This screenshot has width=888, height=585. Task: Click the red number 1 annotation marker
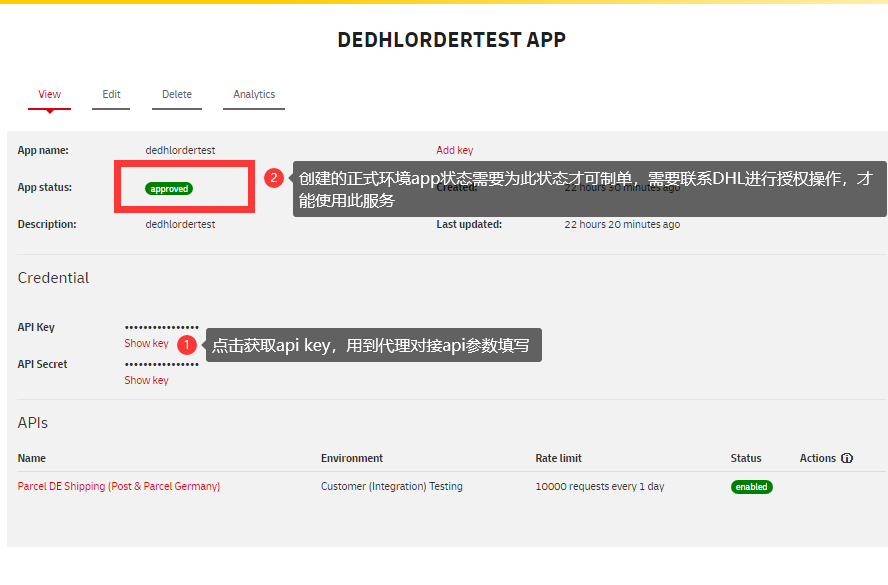pyautogui.click(x=187, y=345)
